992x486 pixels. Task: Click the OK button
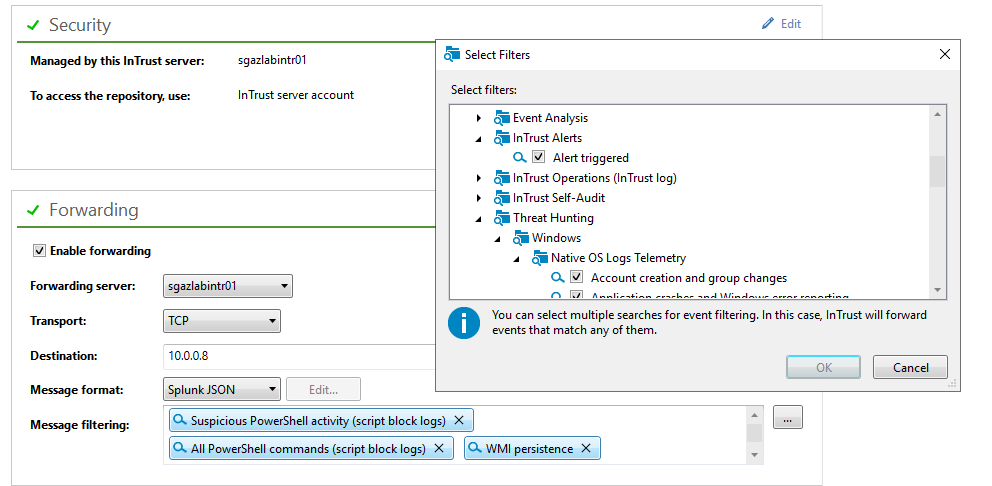(x=823, y=367)
